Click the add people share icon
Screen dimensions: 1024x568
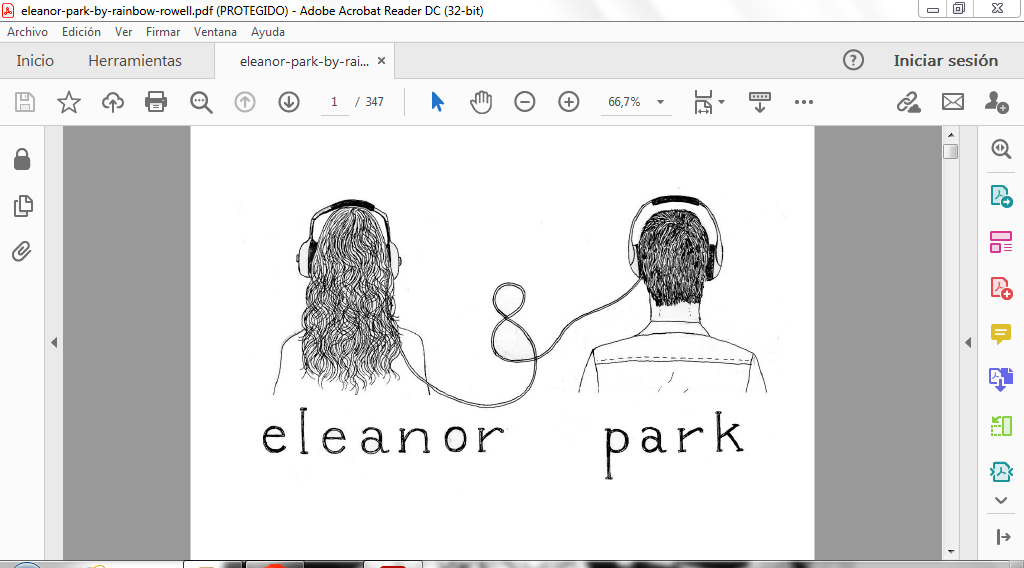(997, 102)
